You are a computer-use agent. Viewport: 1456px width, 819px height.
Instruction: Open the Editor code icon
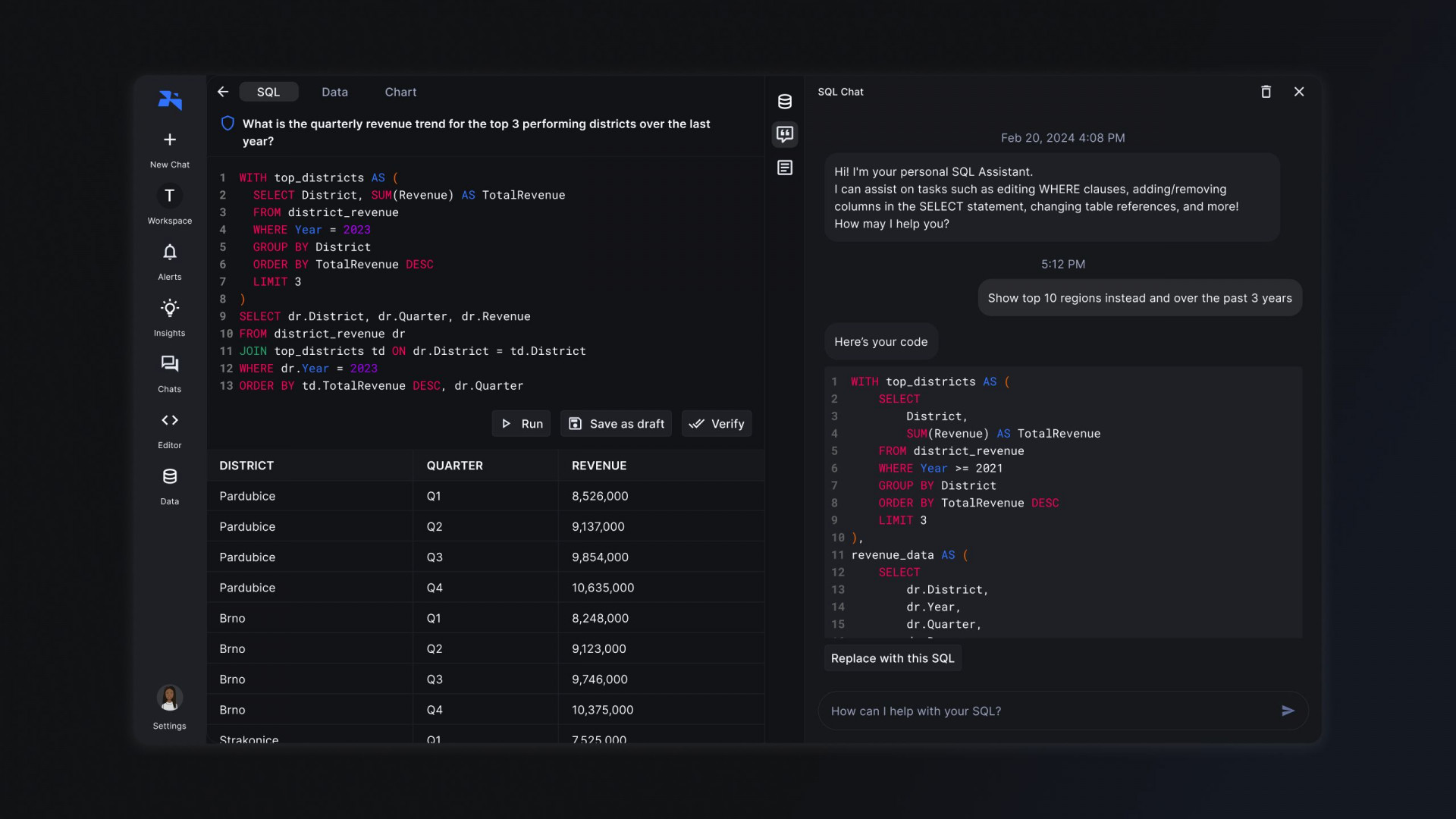[170, 420]
